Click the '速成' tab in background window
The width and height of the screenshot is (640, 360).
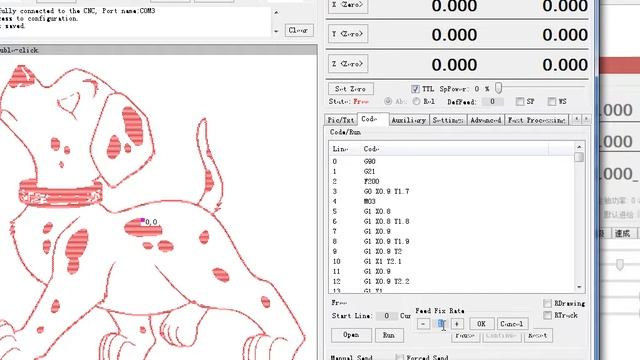(623, 233)
